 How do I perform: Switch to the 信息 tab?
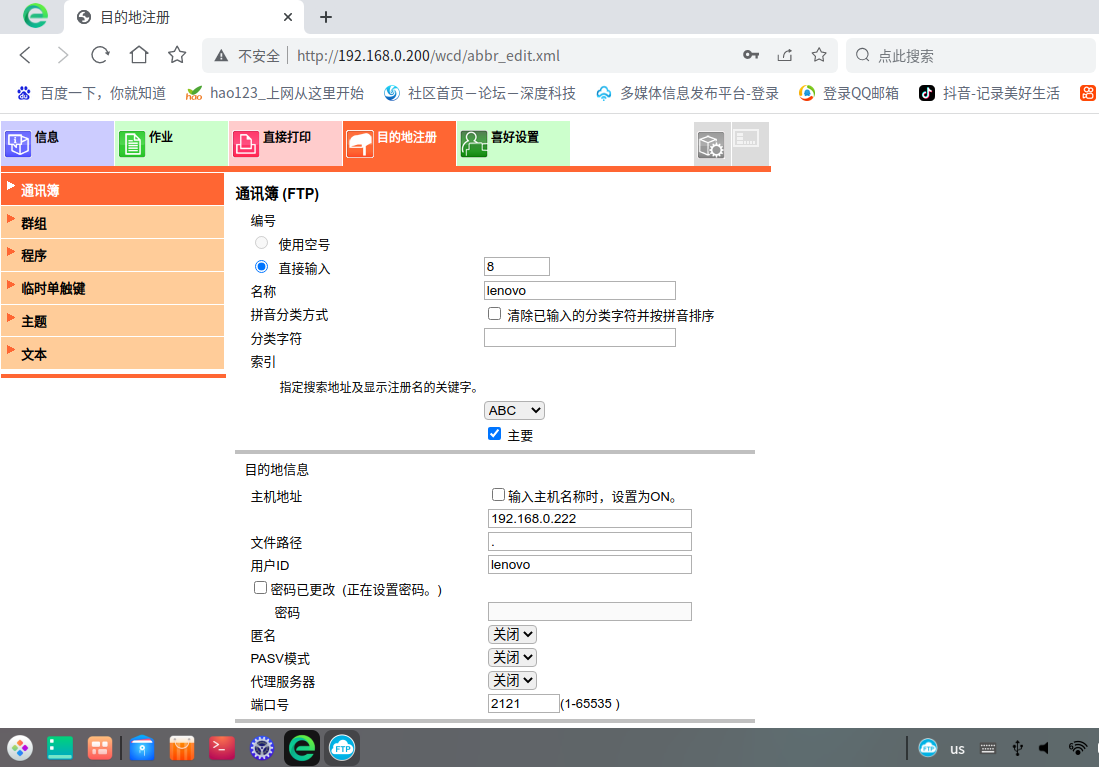(57, 144)
